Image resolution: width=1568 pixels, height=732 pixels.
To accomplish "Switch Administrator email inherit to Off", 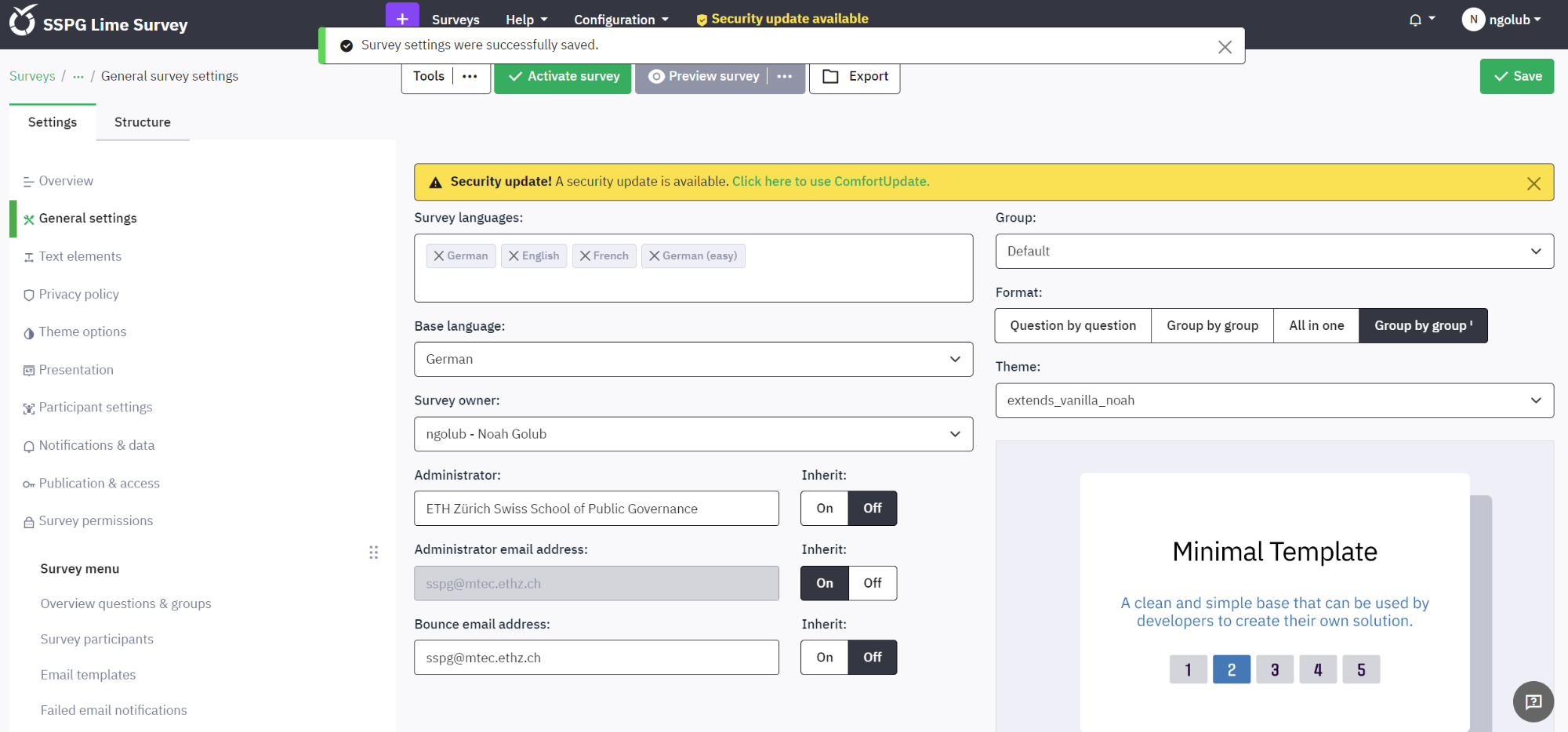I will (x=872, y=583).
